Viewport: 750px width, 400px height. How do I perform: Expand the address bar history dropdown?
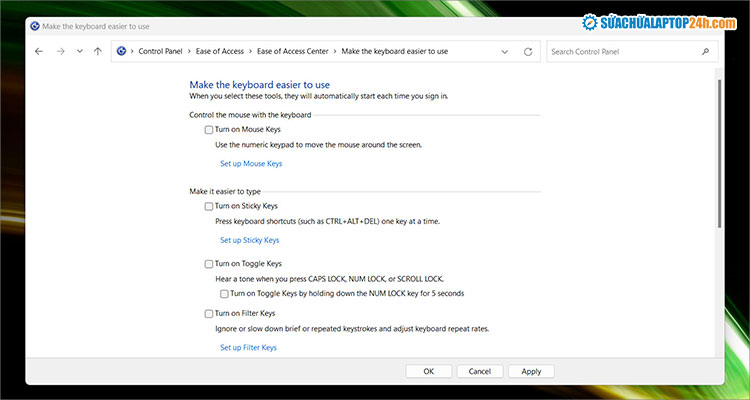click(x=503, y=51)
